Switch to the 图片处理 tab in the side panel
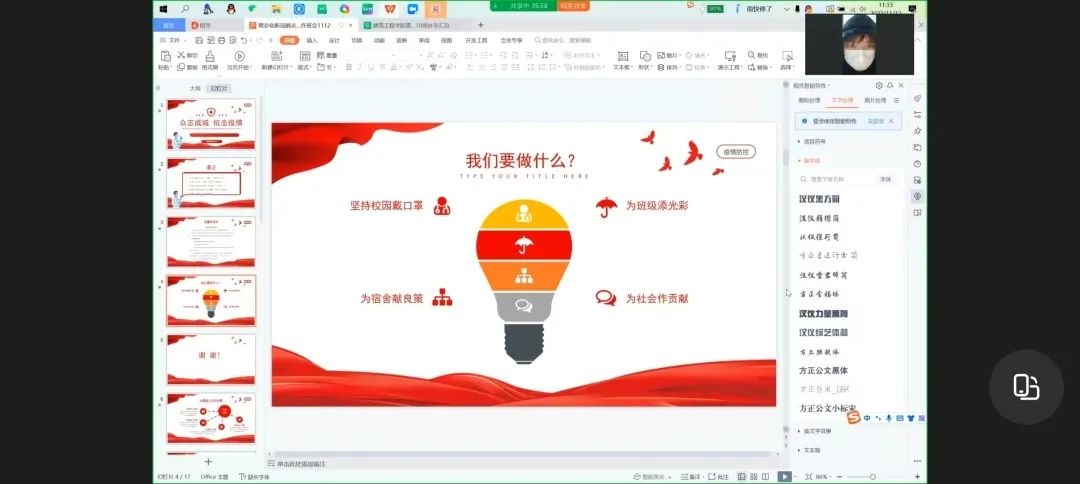Screen dimensions: 1080x484 [874, 100]
